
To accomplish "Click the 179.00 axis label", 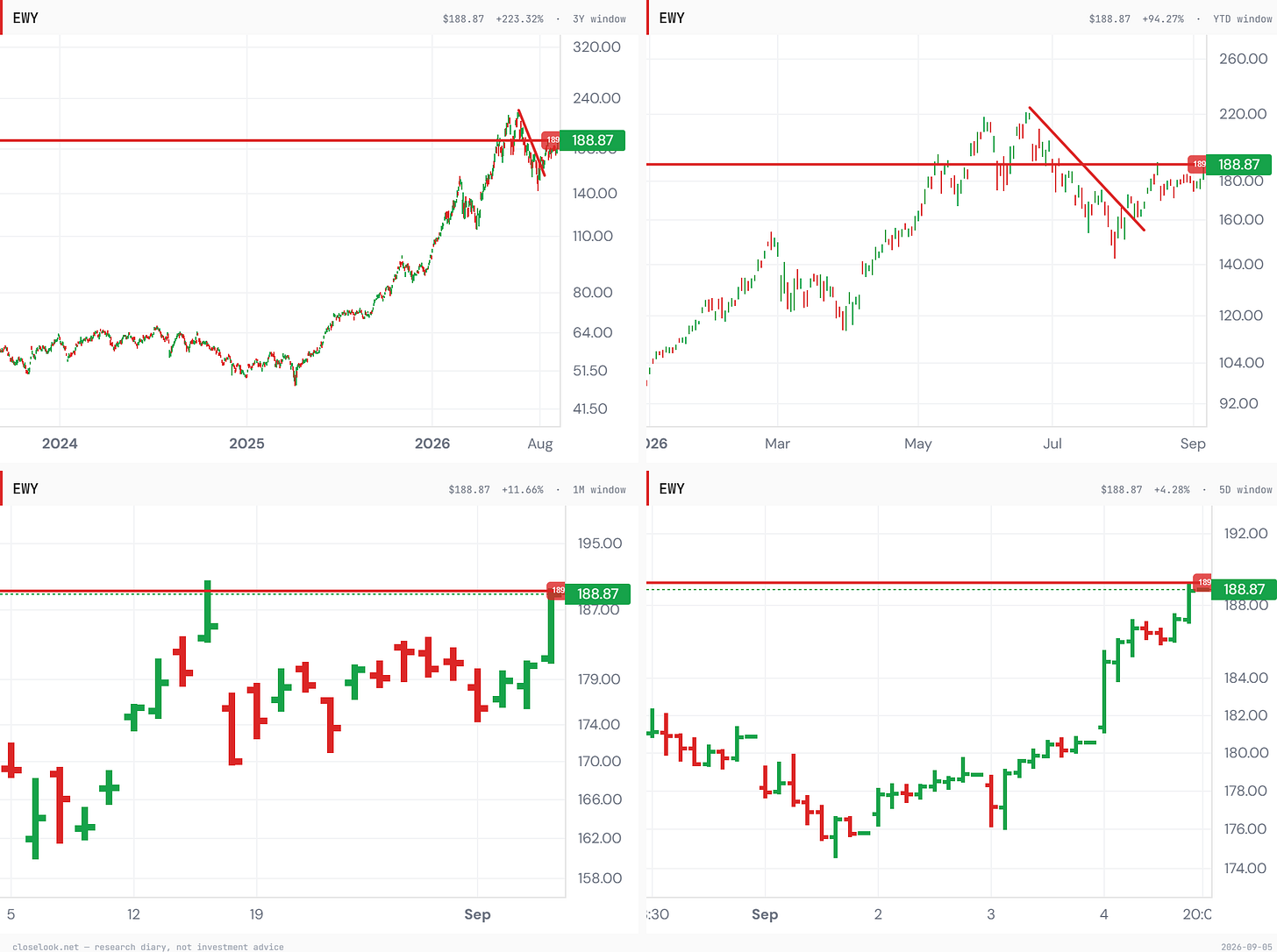I will [x=600, y=679].
